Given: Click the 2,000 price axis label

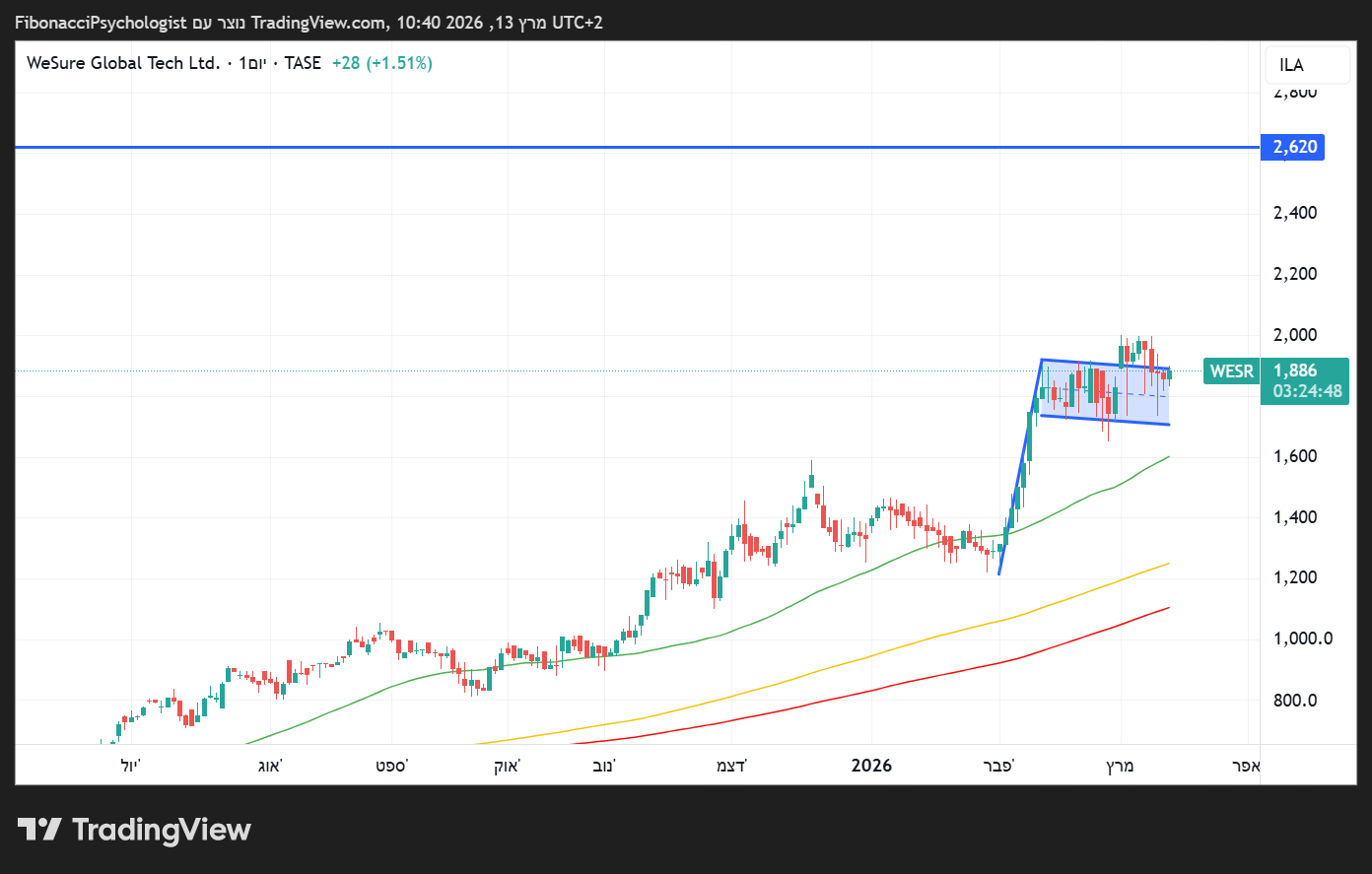Looking at the screenshot, I should point(1295,335).
